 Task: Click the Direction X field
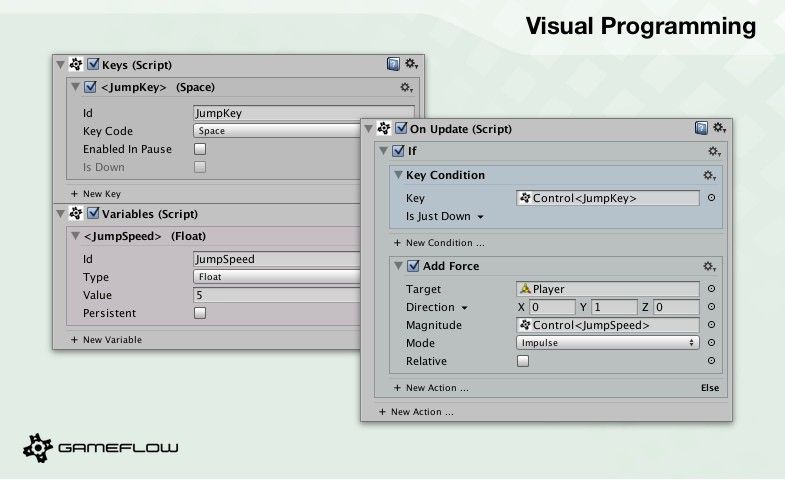552,307
